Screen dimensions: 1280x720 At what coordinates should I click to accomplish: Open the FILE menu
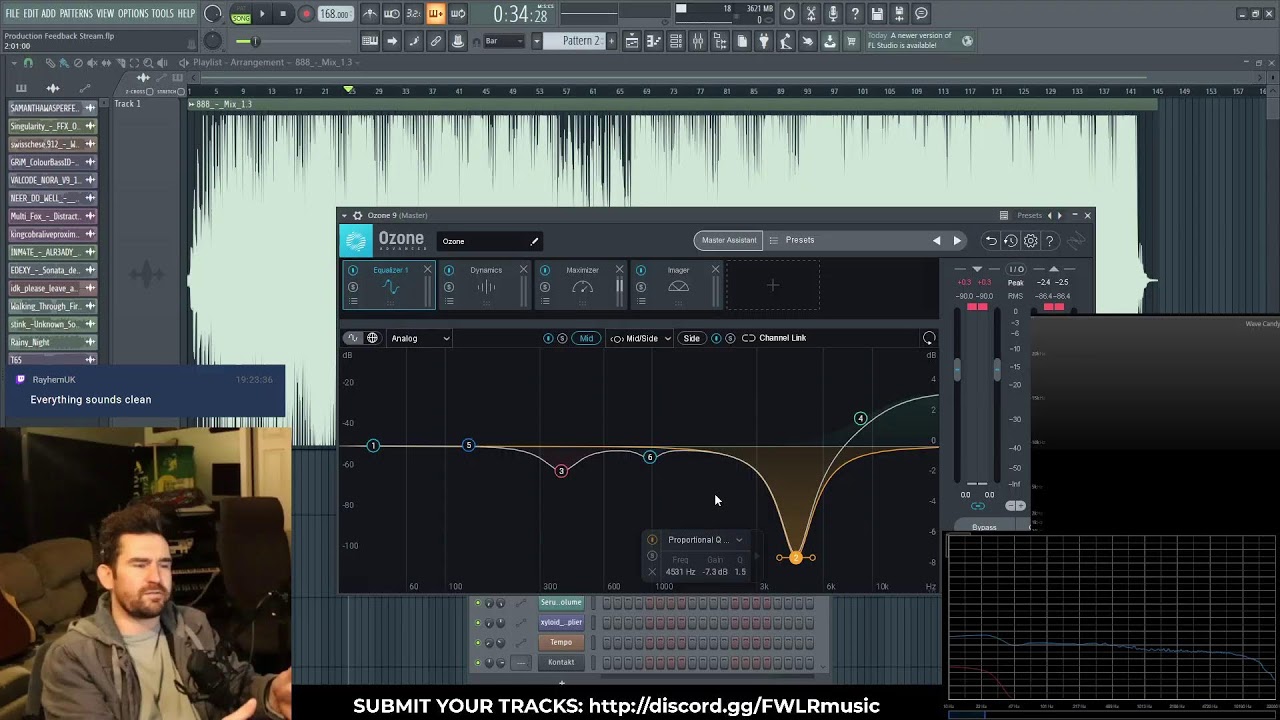pos(12,14)
